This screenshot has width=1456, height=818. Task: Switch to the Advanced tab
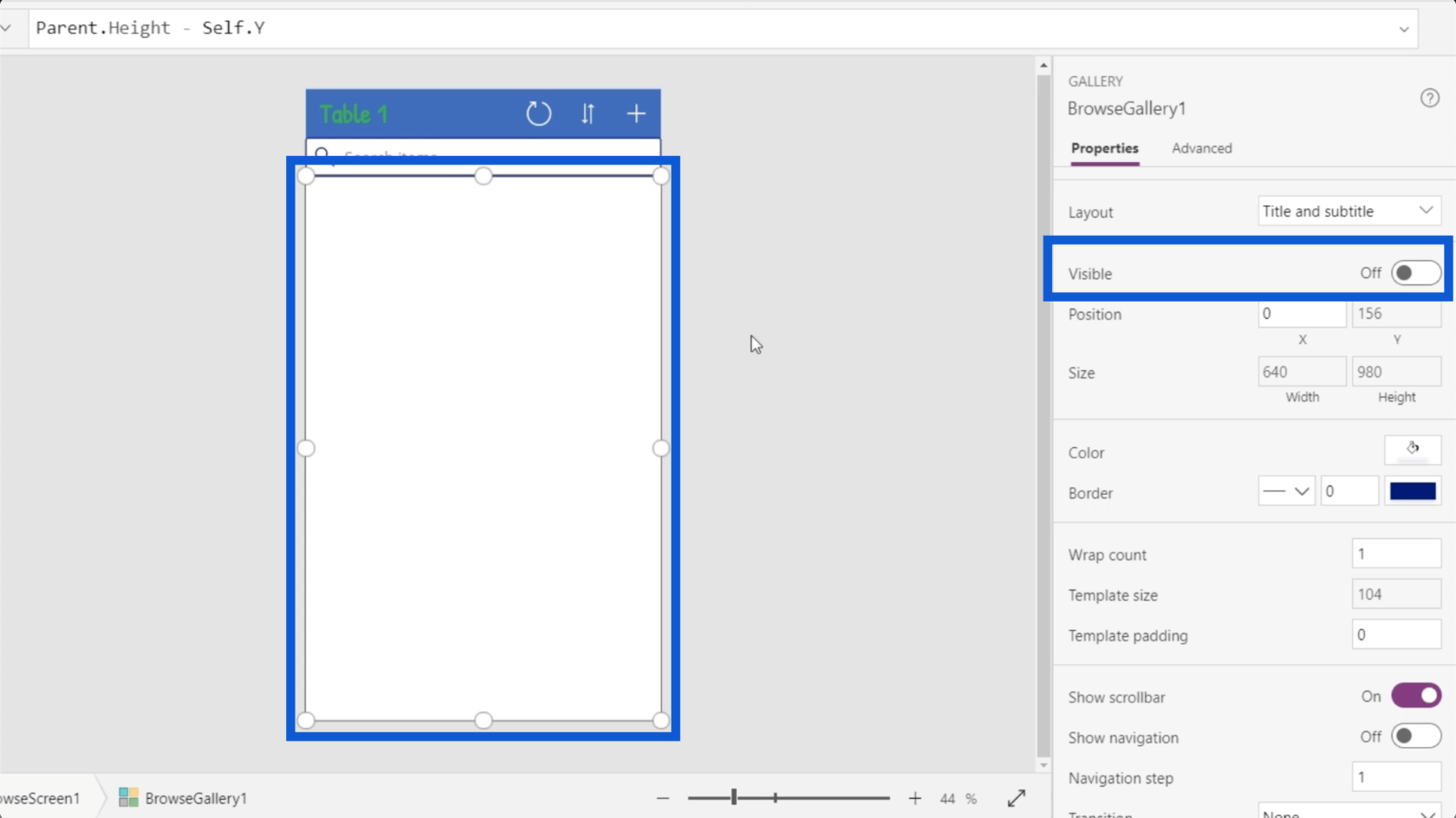[x=1201, y=148]
